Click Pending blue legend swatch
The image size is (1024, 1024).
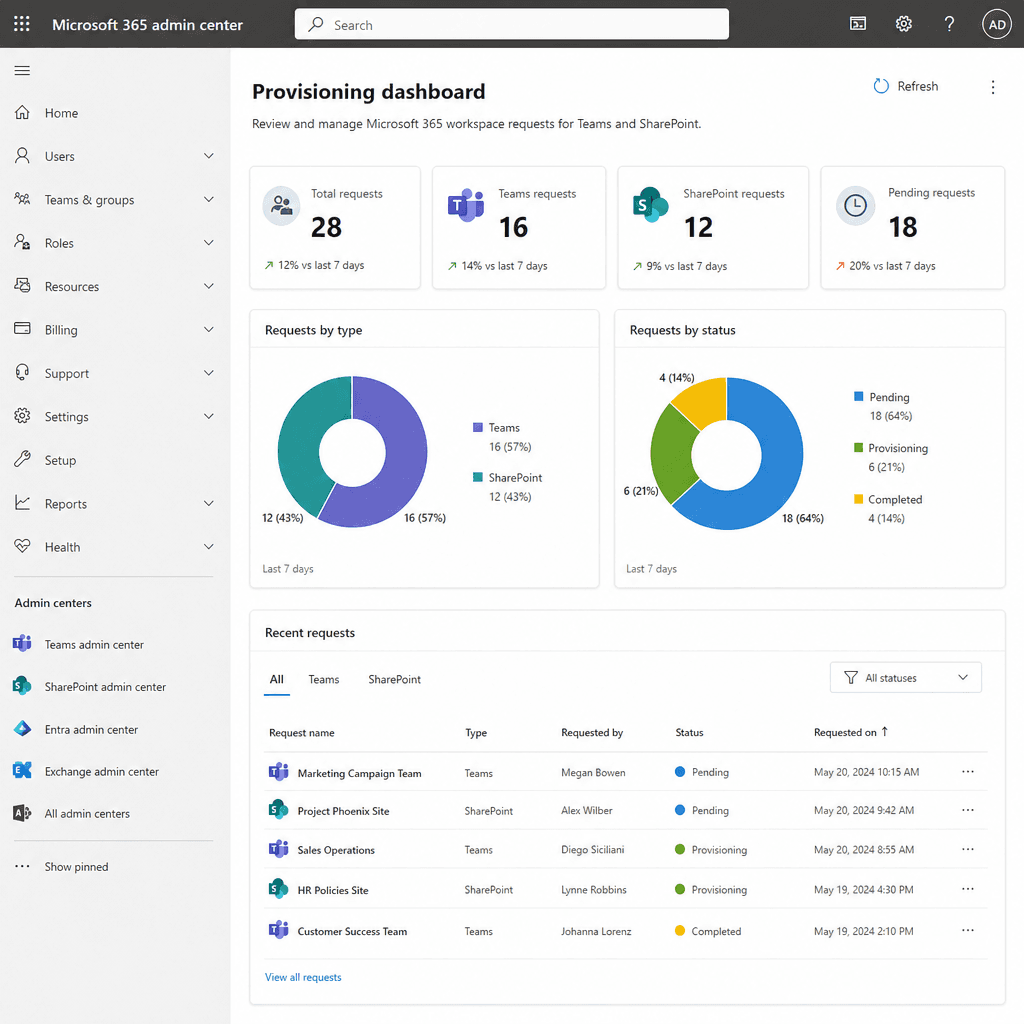[858, 396]
